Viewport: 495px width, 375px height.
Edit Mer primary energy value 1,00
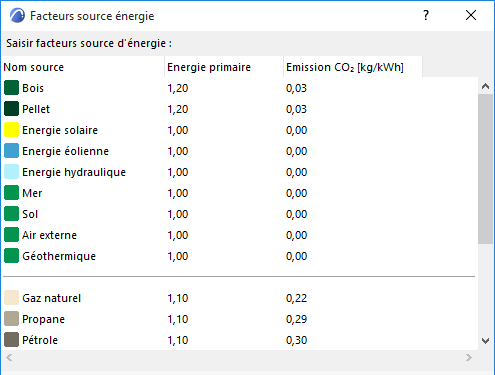coord(178,193)
